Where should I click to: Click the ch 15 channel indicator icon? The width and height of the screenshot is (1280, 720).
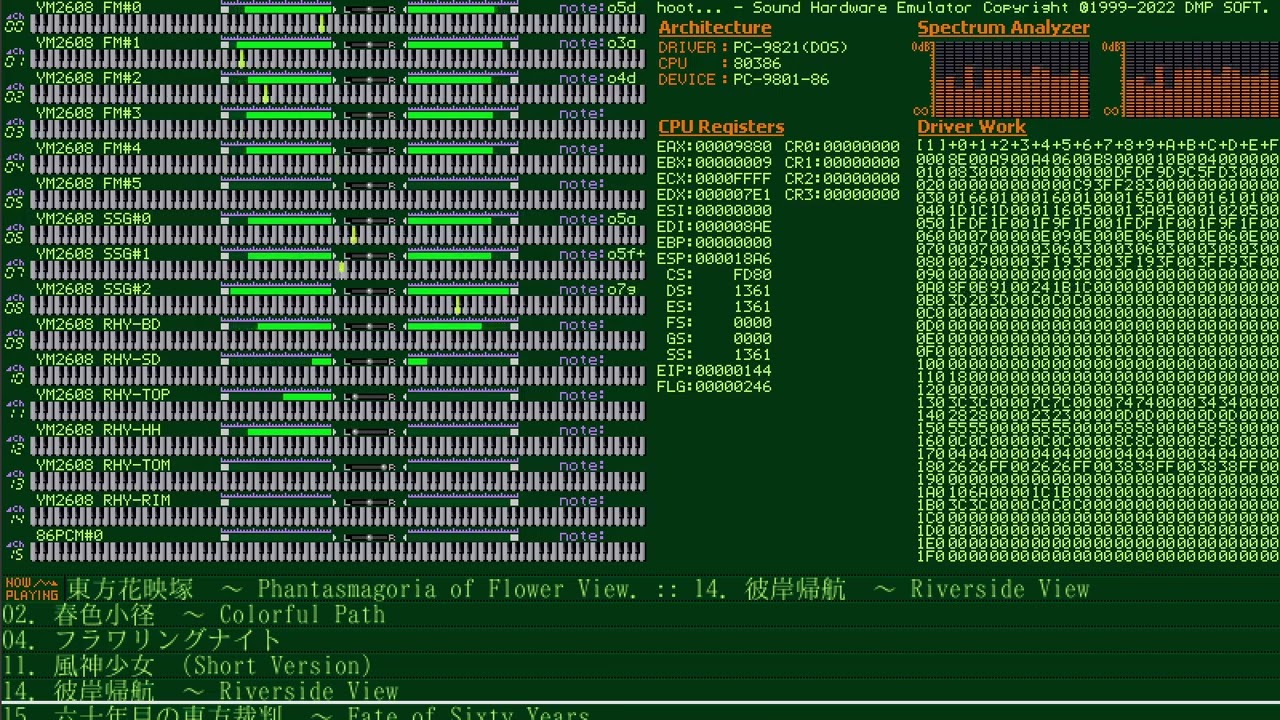pyautogui.click(x=15, y=550)
